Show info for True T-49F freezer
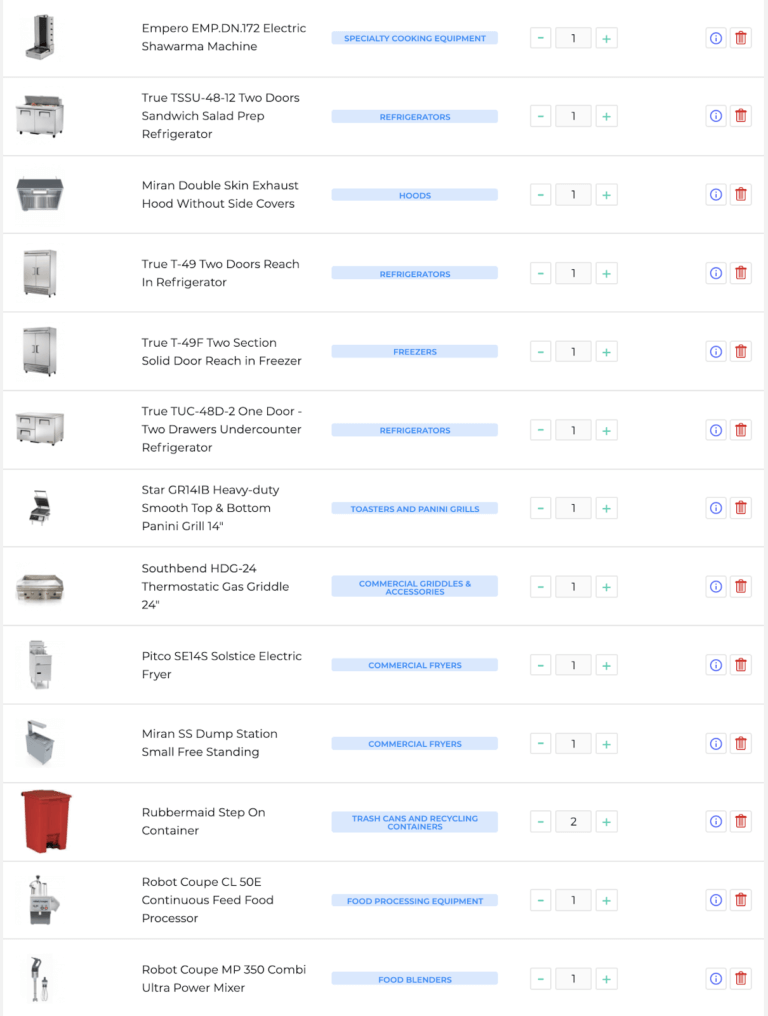The height and width of the screenshot is (1016, 768). pyautogui.click(x=716, y=351)
